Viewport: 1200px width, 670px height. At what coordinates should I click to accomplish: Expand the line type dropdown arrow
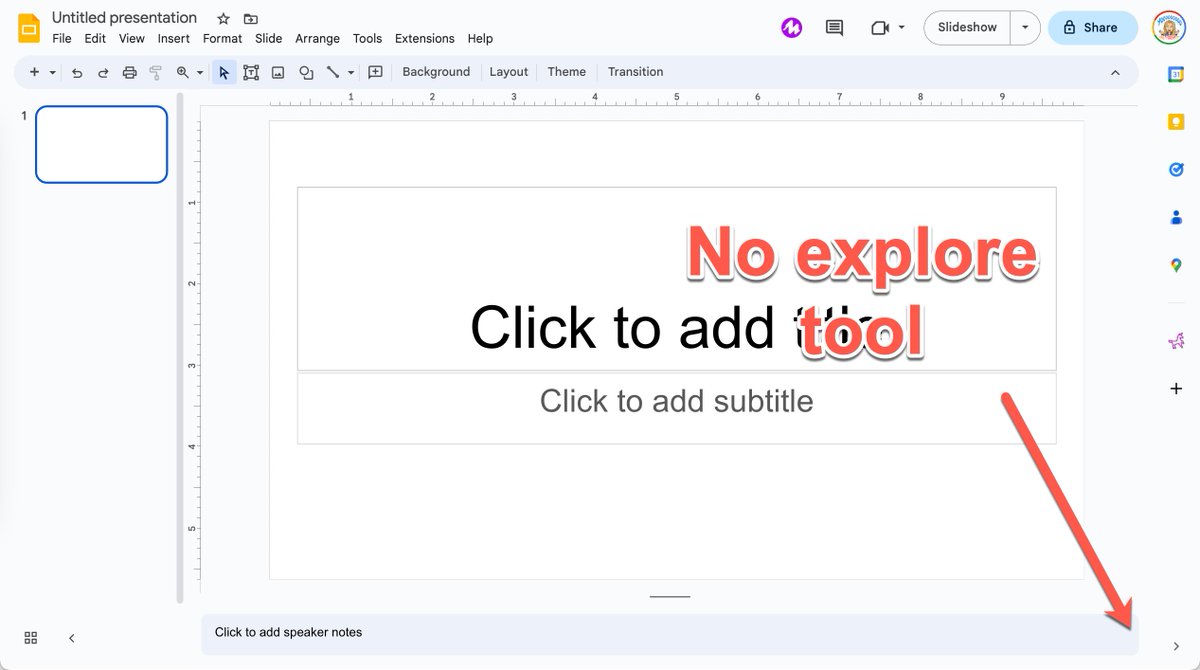(351, 72)
